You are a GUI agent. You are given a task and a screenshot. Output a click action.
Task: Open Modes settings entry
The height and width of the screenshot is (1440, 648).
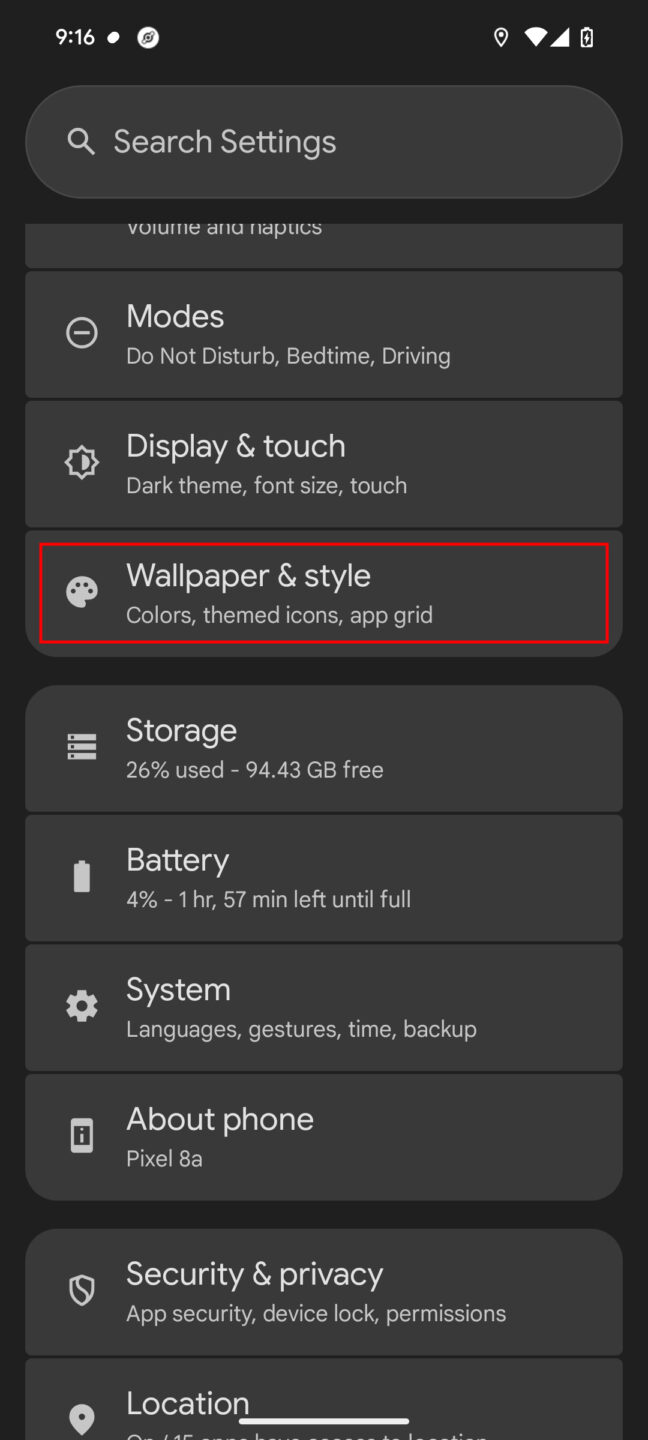point(324,333)
